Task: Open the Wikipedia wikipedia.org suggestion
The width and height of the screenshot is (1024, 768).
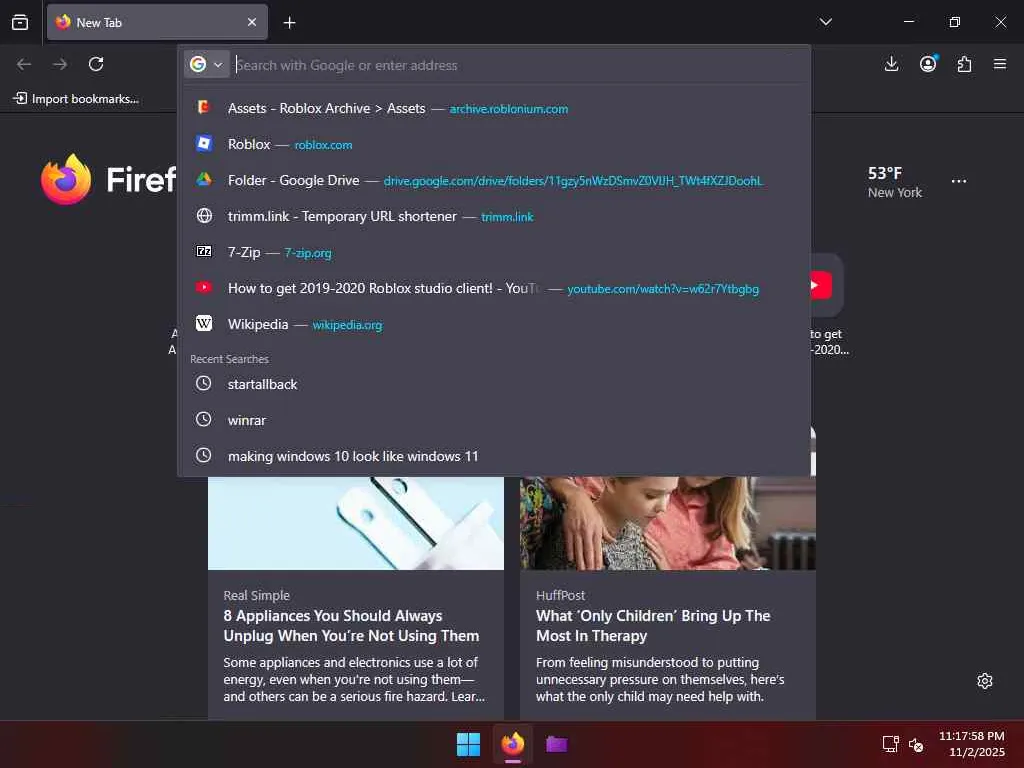Action: 494,324
